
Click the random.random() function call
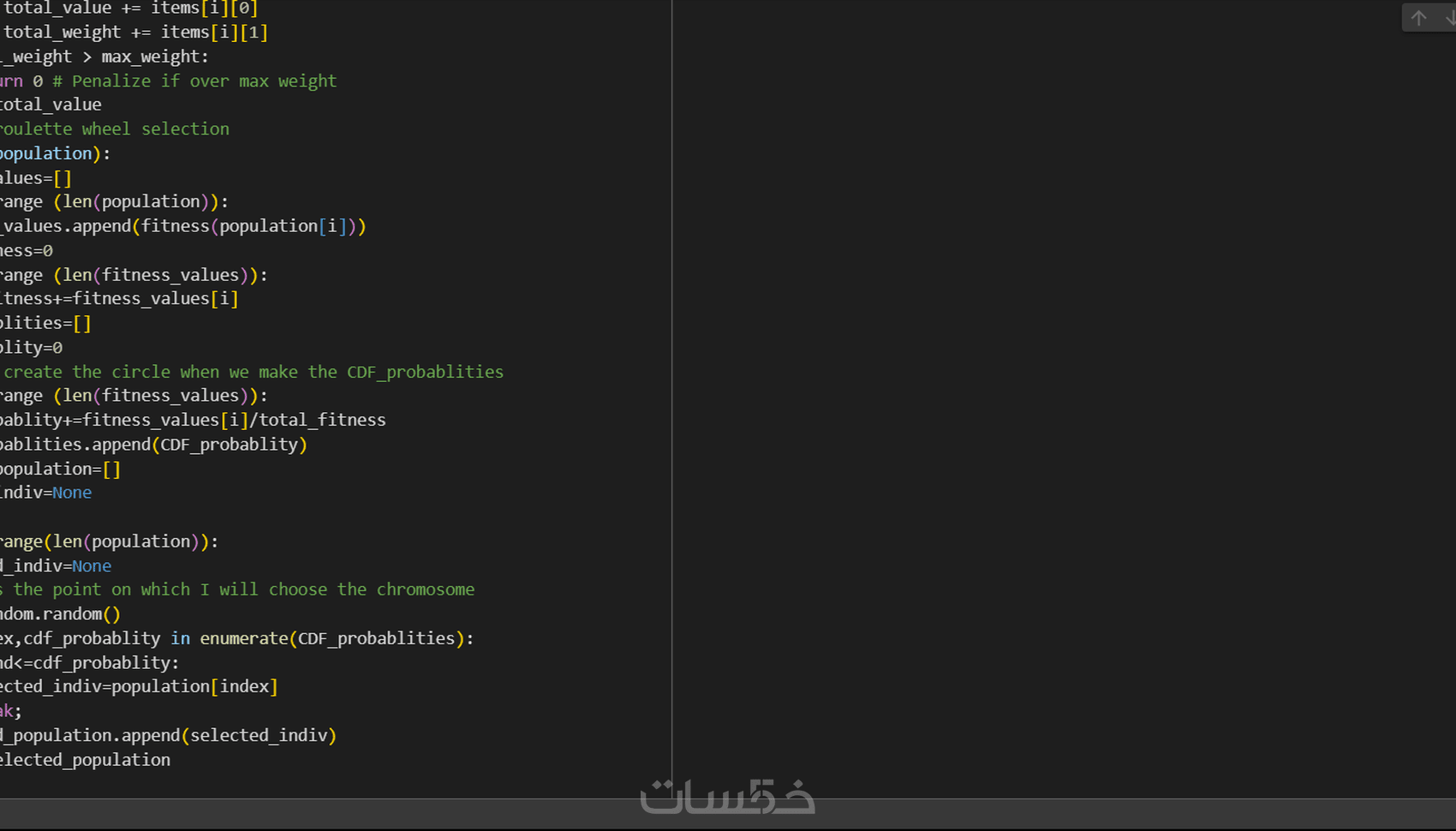coord(60,613)
